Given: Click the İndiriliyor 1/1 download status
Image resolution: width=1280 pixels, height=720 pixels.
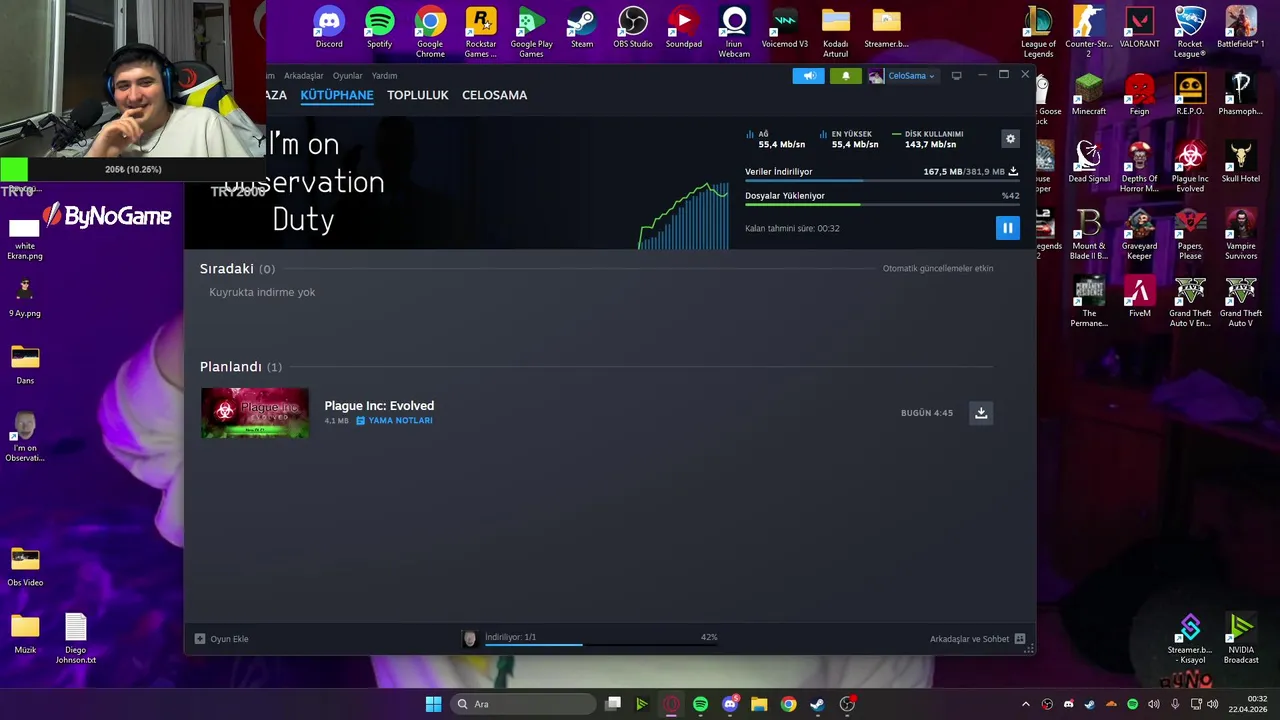Looking at the screenshot, I should pyautogui.click(x=511, y=637).
